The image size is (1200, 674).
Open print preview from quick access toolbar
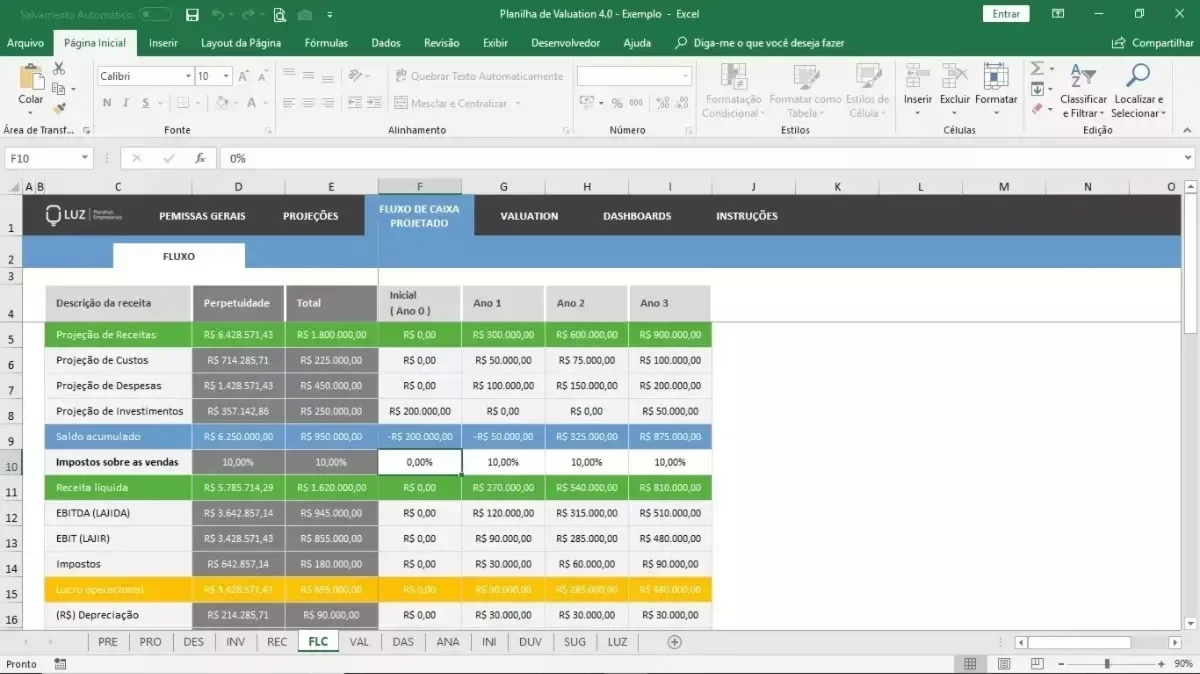click(x=279, y=15)
